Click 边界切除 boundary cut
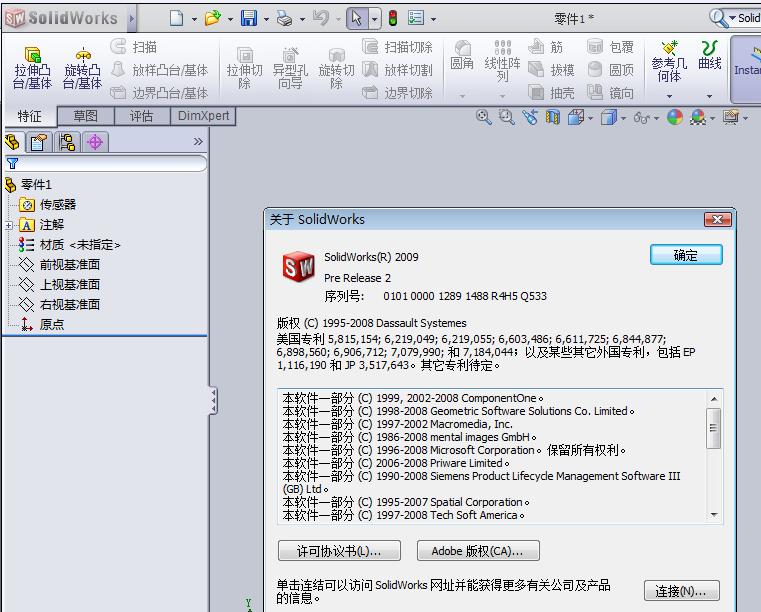Screen dimensions: 761x612 click(x=397, y=92)
